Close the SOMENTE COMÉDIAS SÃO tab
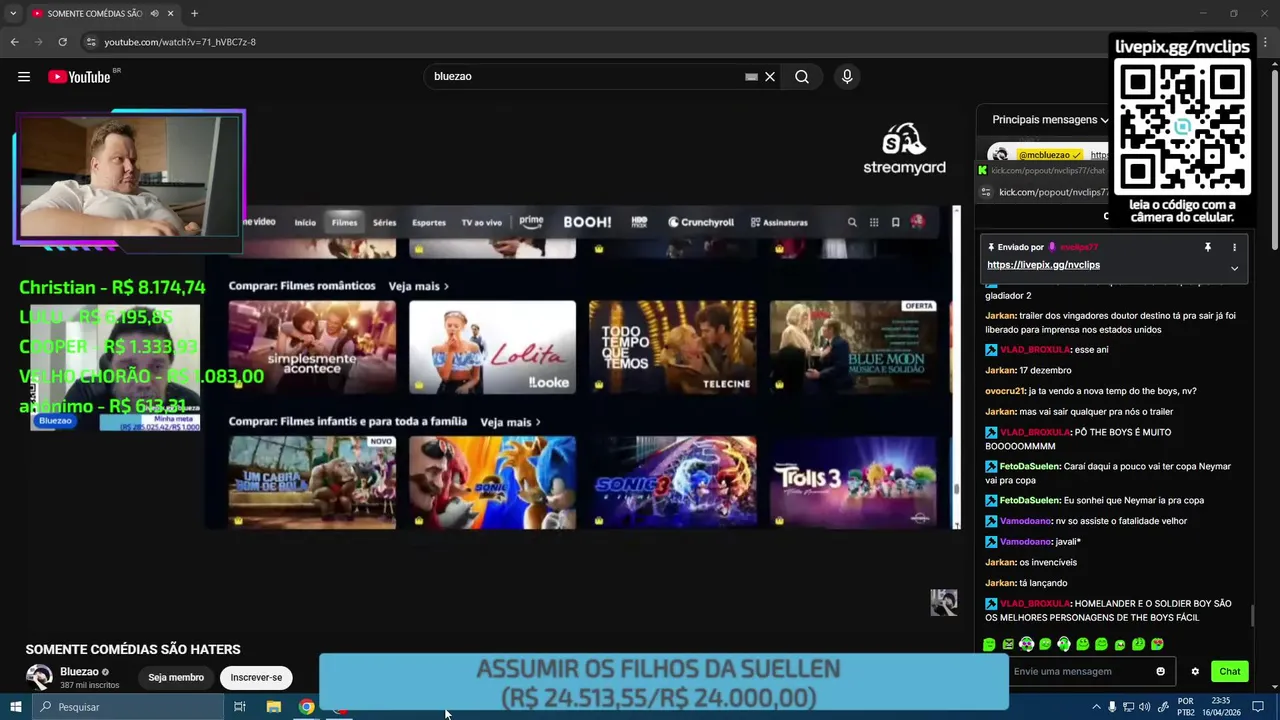The image size is (1280, 720). (x=171, y=13)
